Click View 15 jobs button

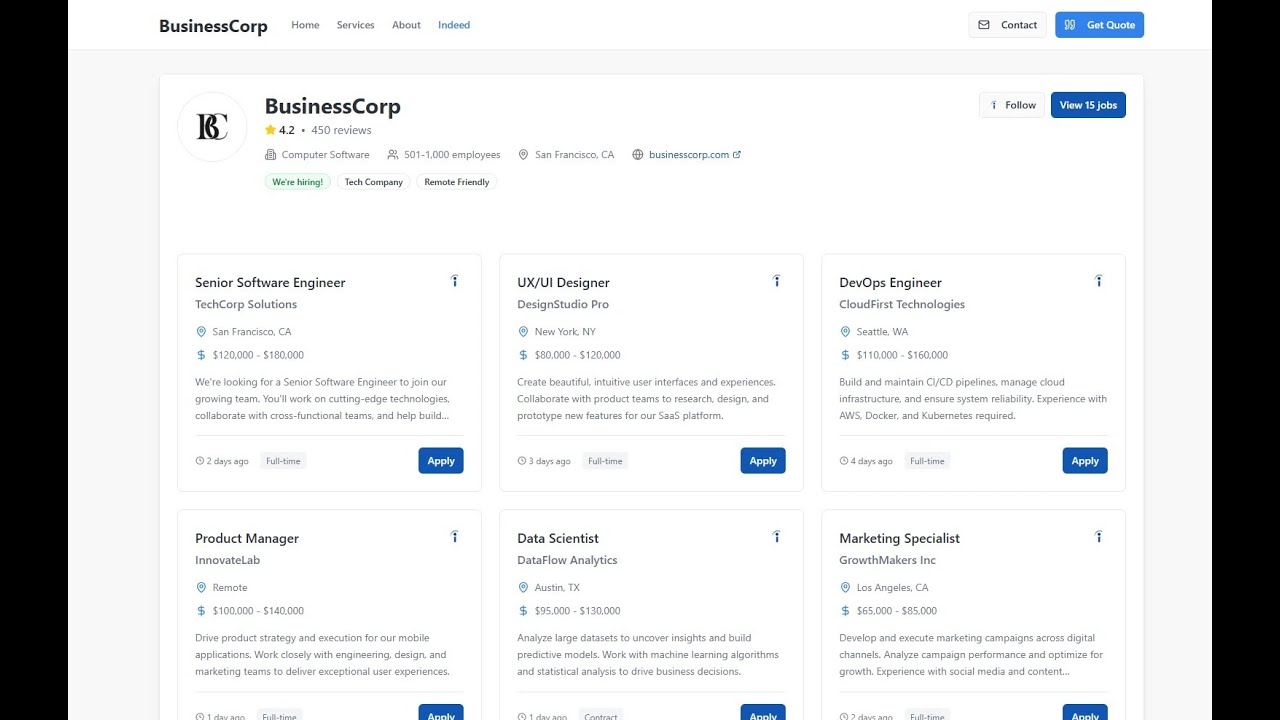1088,105
